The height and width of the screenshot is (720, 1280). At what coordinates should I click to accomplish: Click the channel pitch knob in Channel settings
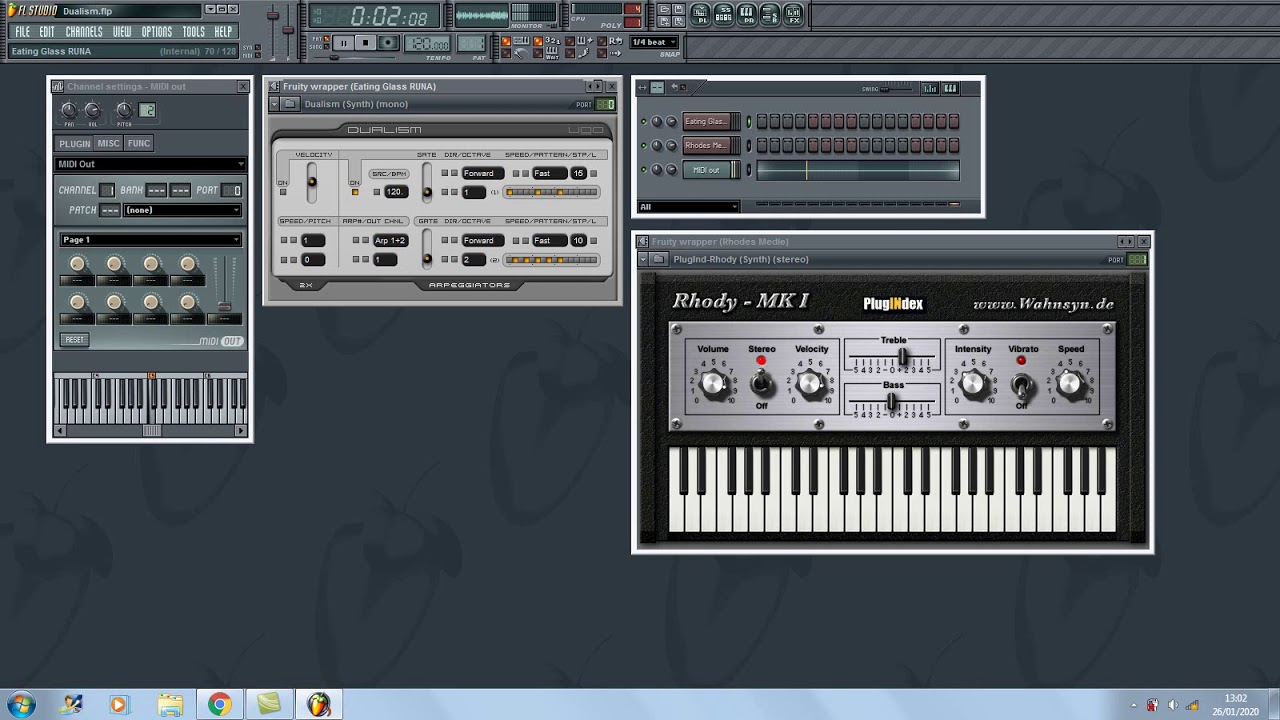[124, 110]
